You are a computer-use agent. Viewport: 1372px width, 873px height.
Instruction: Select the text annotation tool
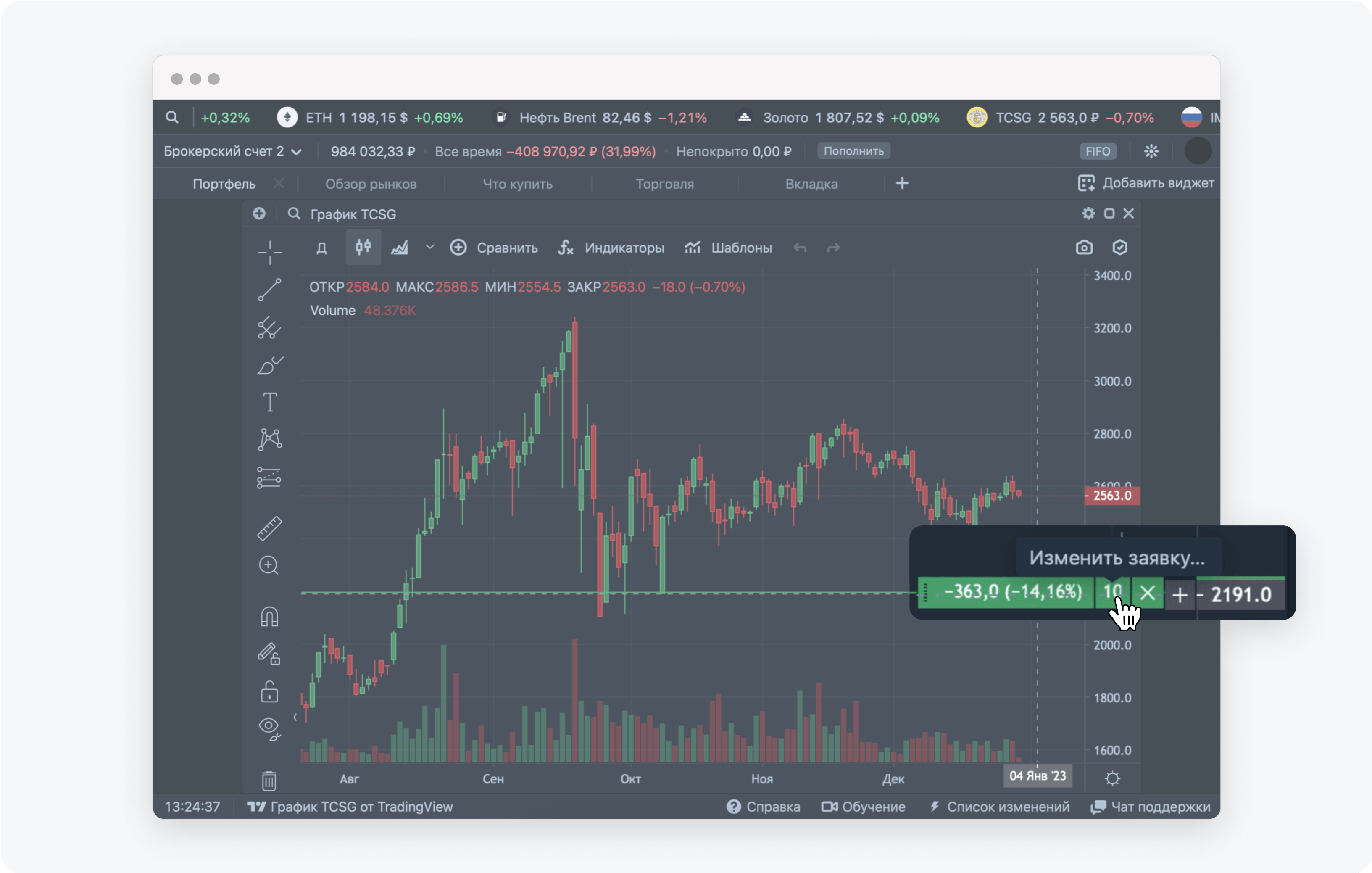269,402
